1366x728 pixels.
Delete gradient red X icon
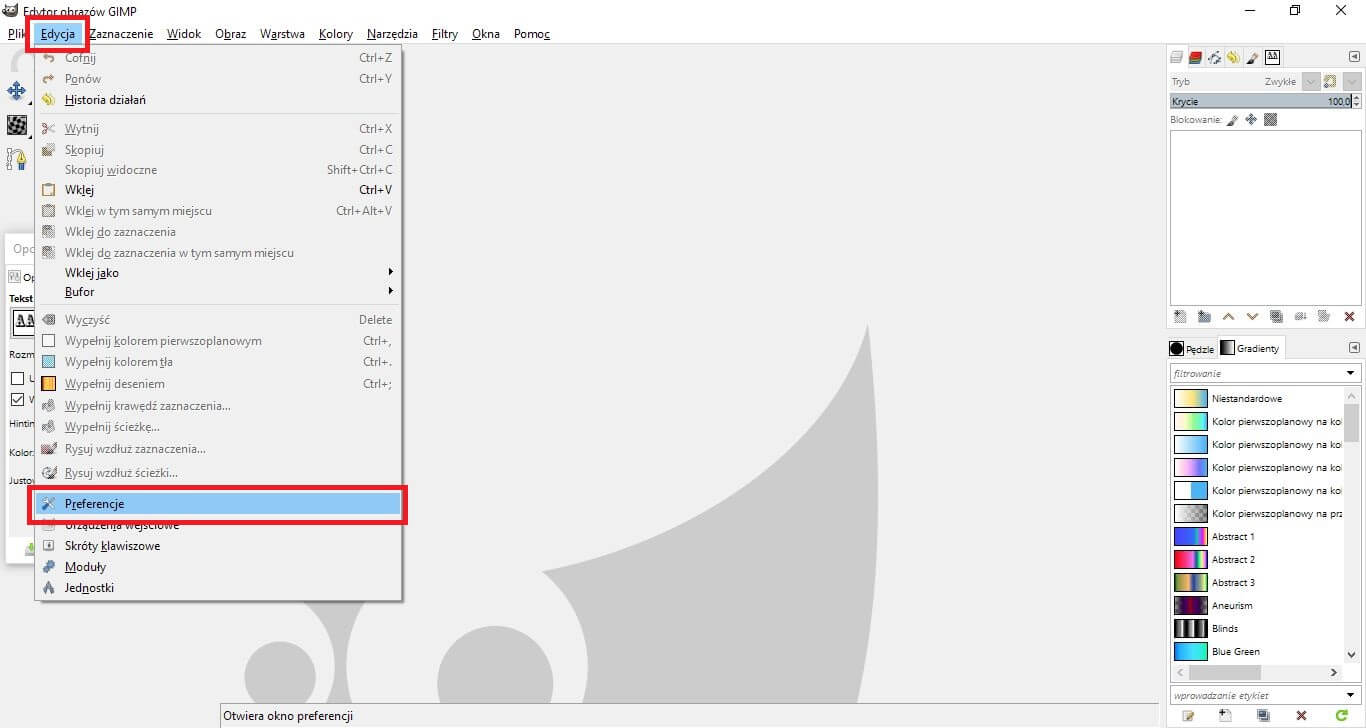pos(1301,716)
